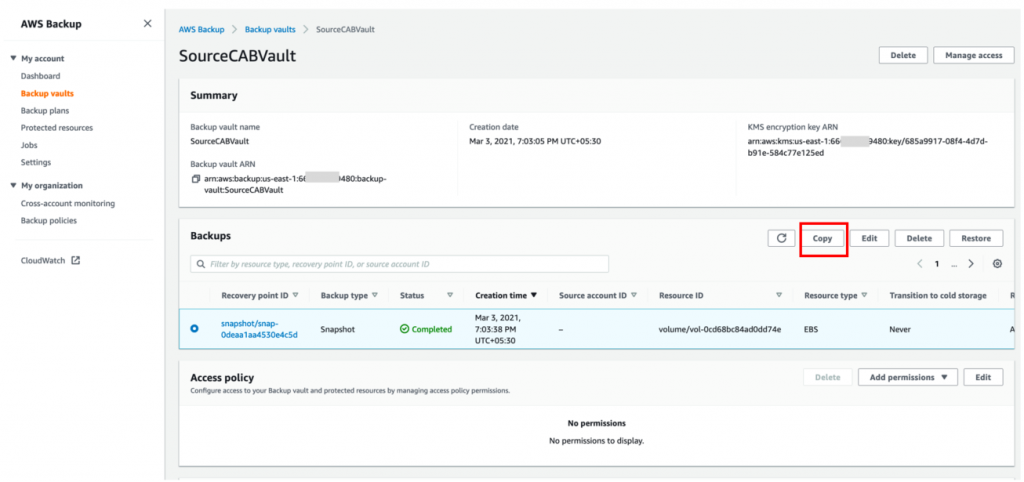Open Dashboard in the sidebar

point(40,76)
